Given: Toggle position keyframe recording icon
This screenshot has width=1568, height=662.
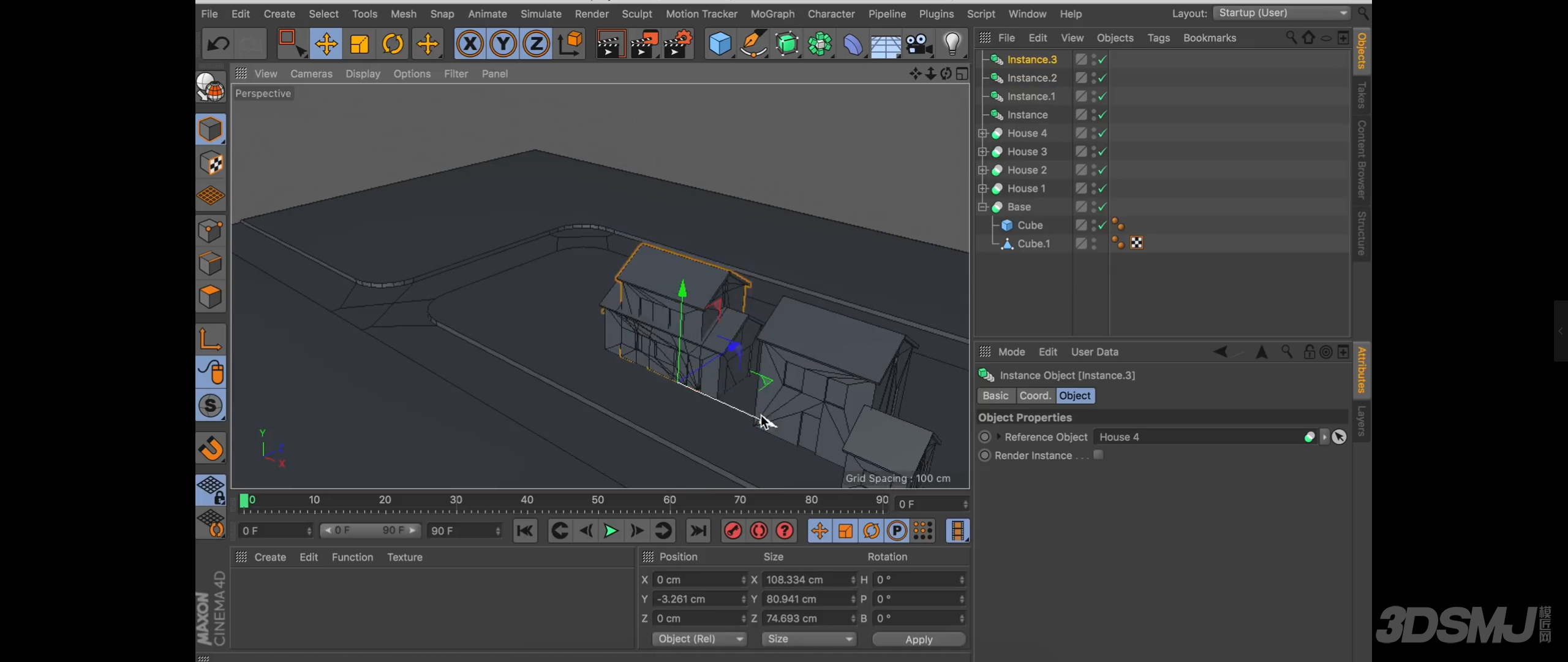Looking at the screenshot, I should (820, 531).
